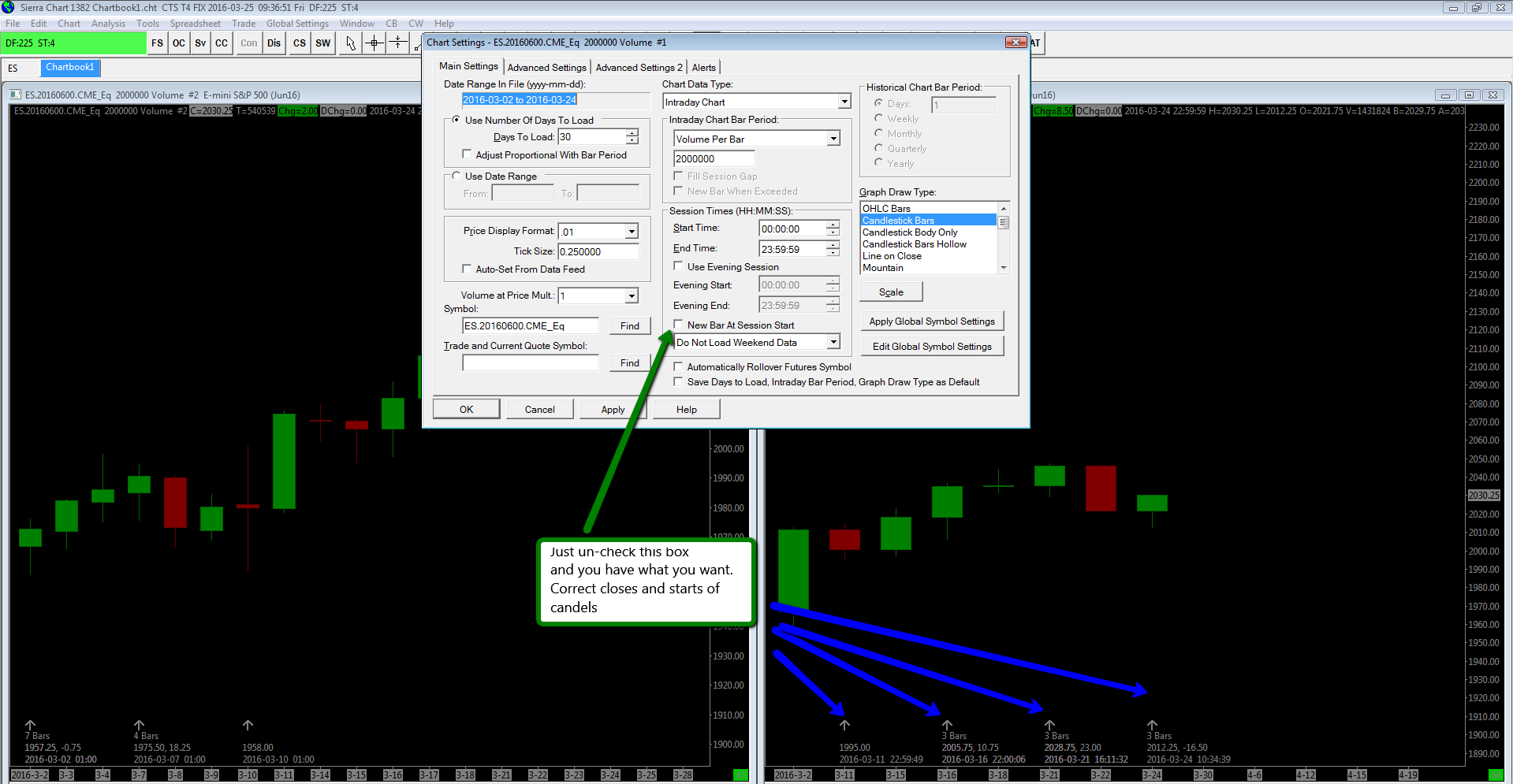This screenshot has width=1513, height=784.
Task: Select OHLC Bars draw type
Action: coord(929,208)
